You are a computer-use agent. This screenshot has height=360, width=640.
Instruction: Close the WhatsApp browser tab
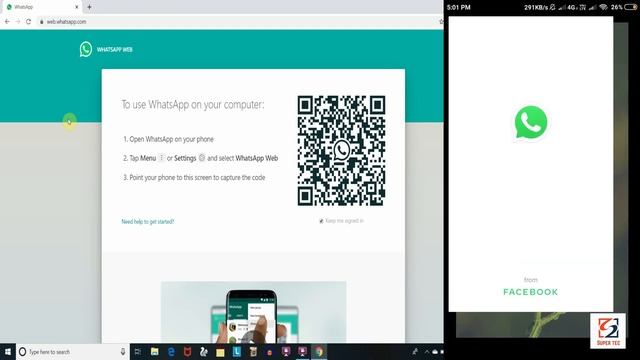[76, 7]
